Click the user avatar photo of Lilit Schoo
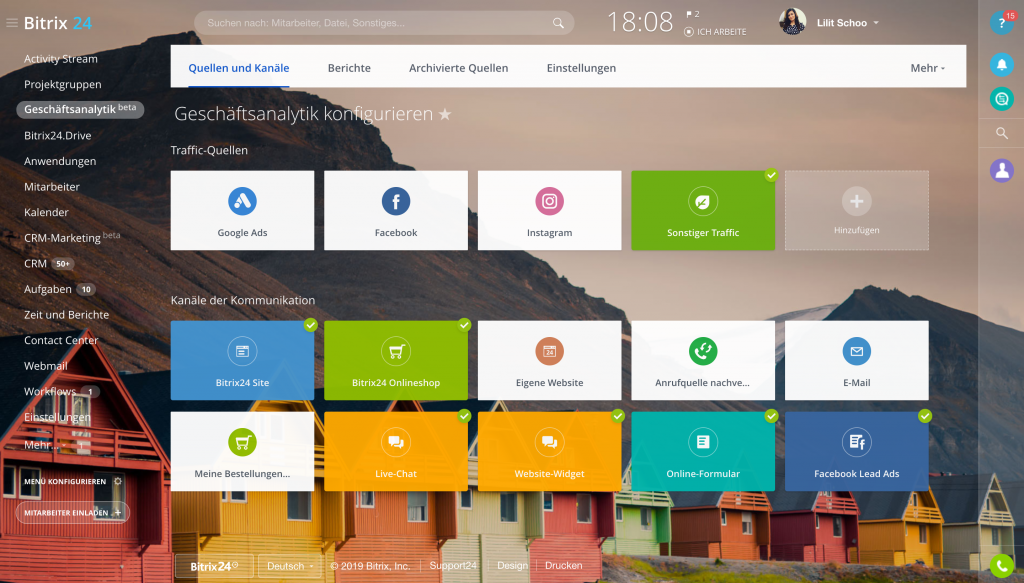 [x=792, y=22]
